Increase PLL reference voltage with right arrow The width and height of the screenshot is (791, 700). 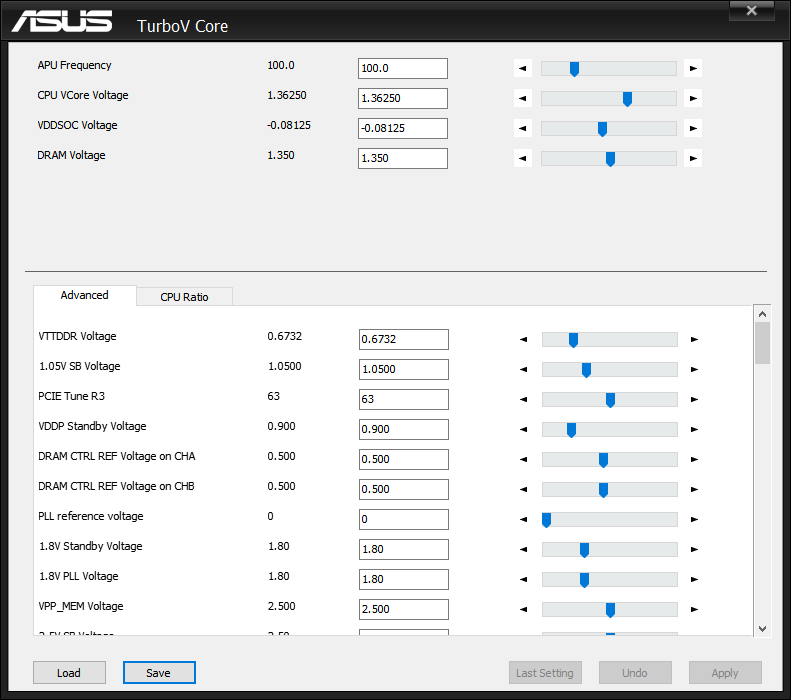pos(694,519)
